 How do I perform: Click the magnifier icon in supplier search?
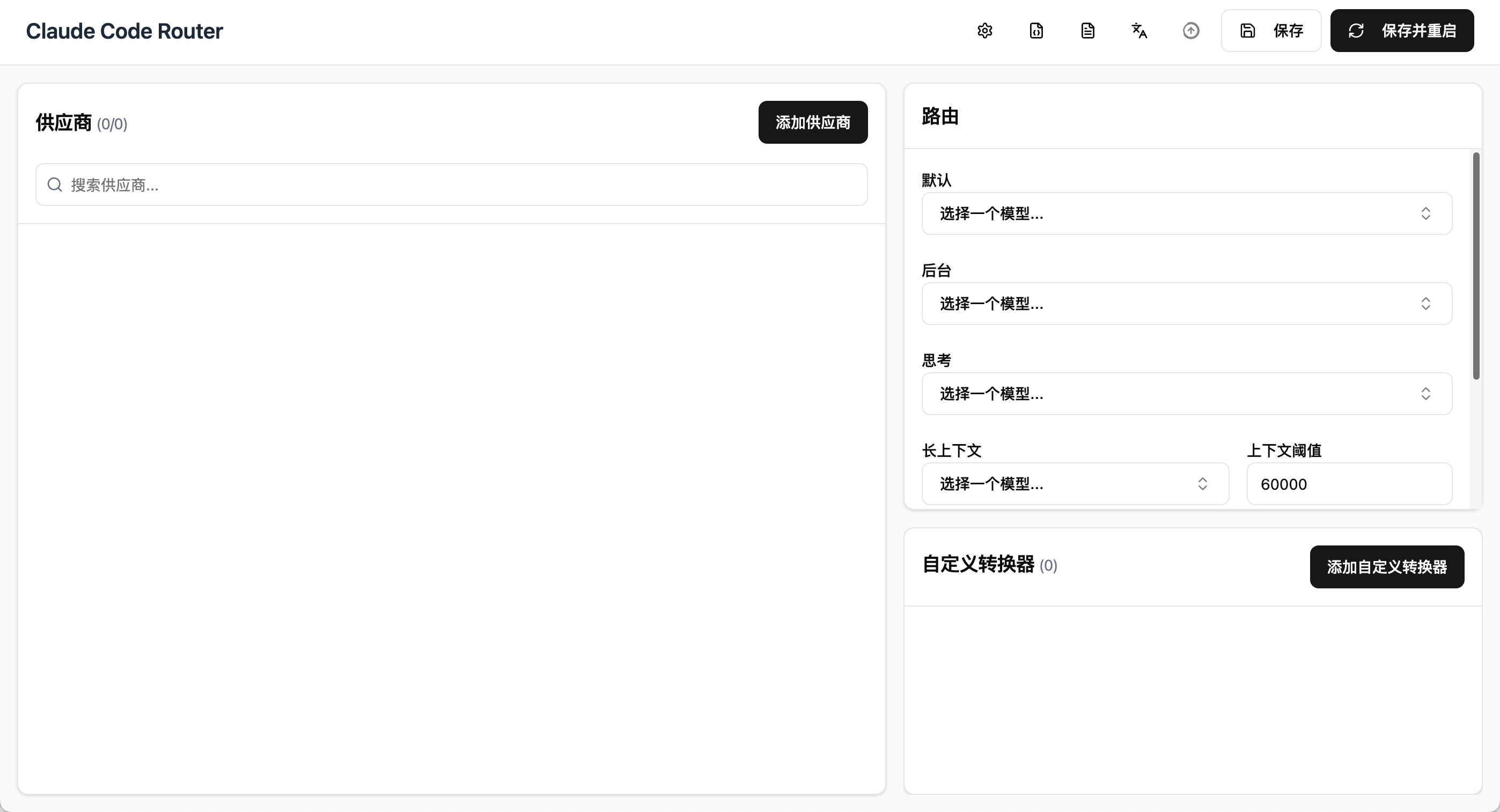point(55,184)
